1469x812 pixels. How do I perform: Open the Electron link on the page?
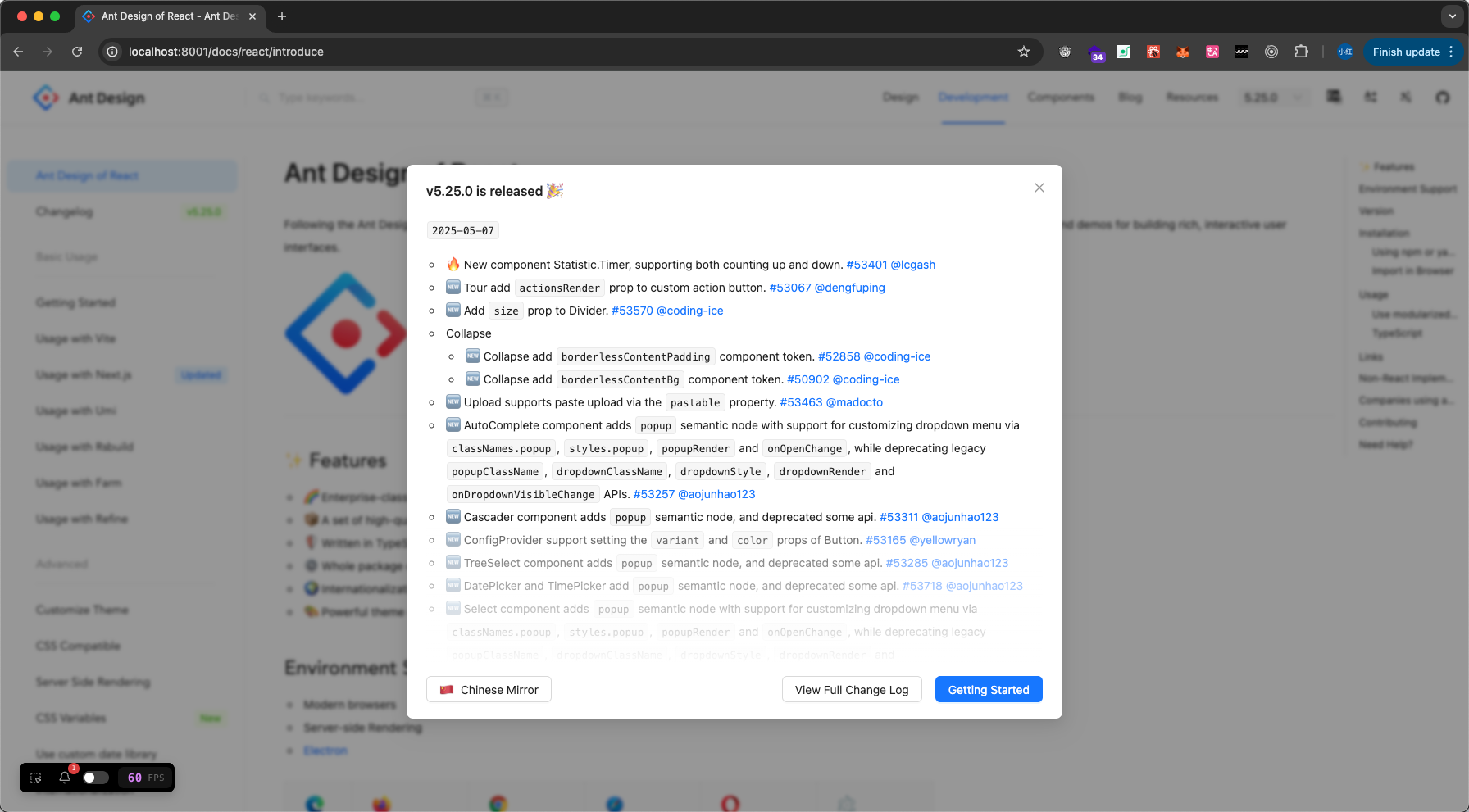coord(325,751)
